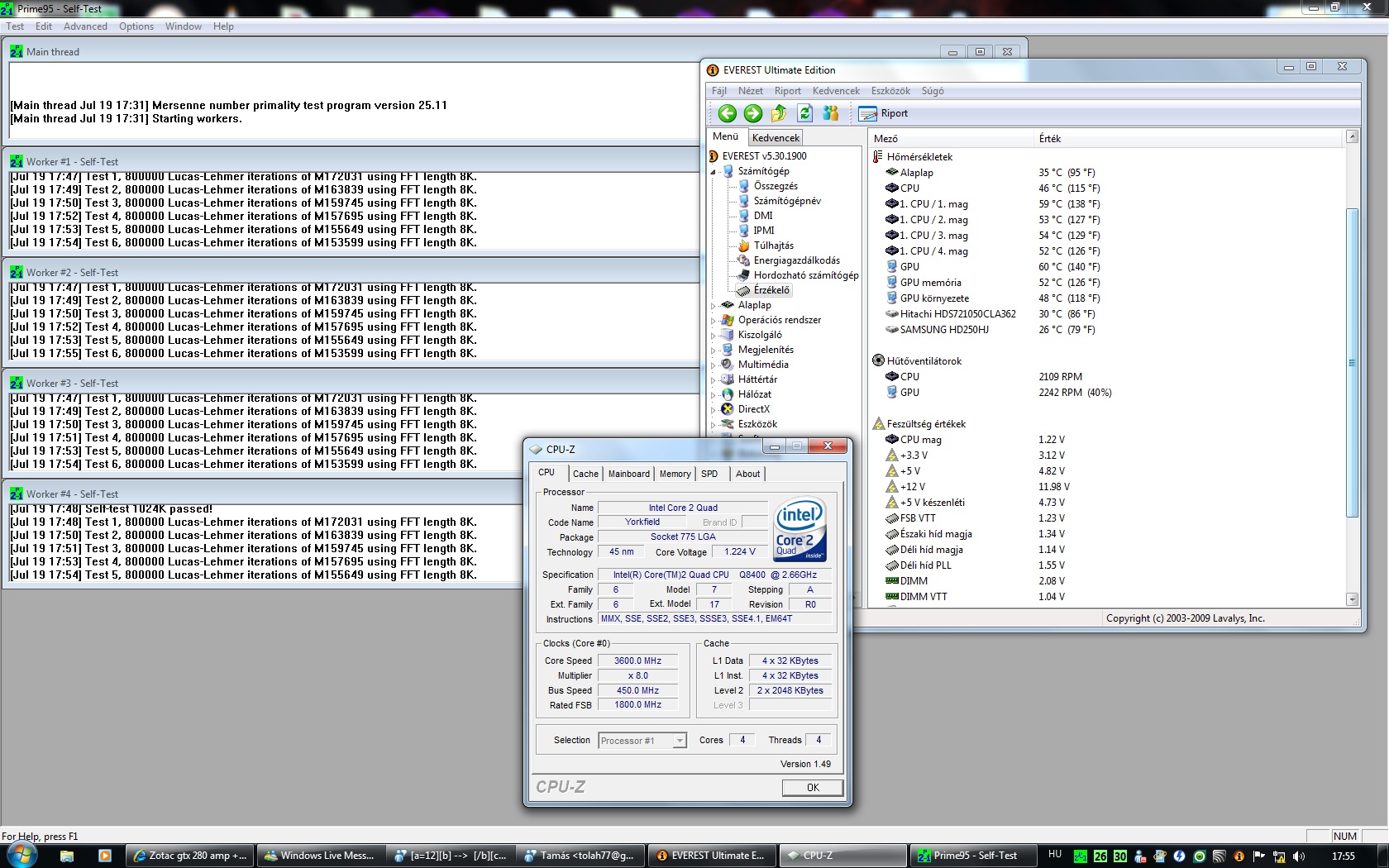Viewport: 1389px width, 868px height.
Task: Click the Main thread window icon
Action: point(17,51)
